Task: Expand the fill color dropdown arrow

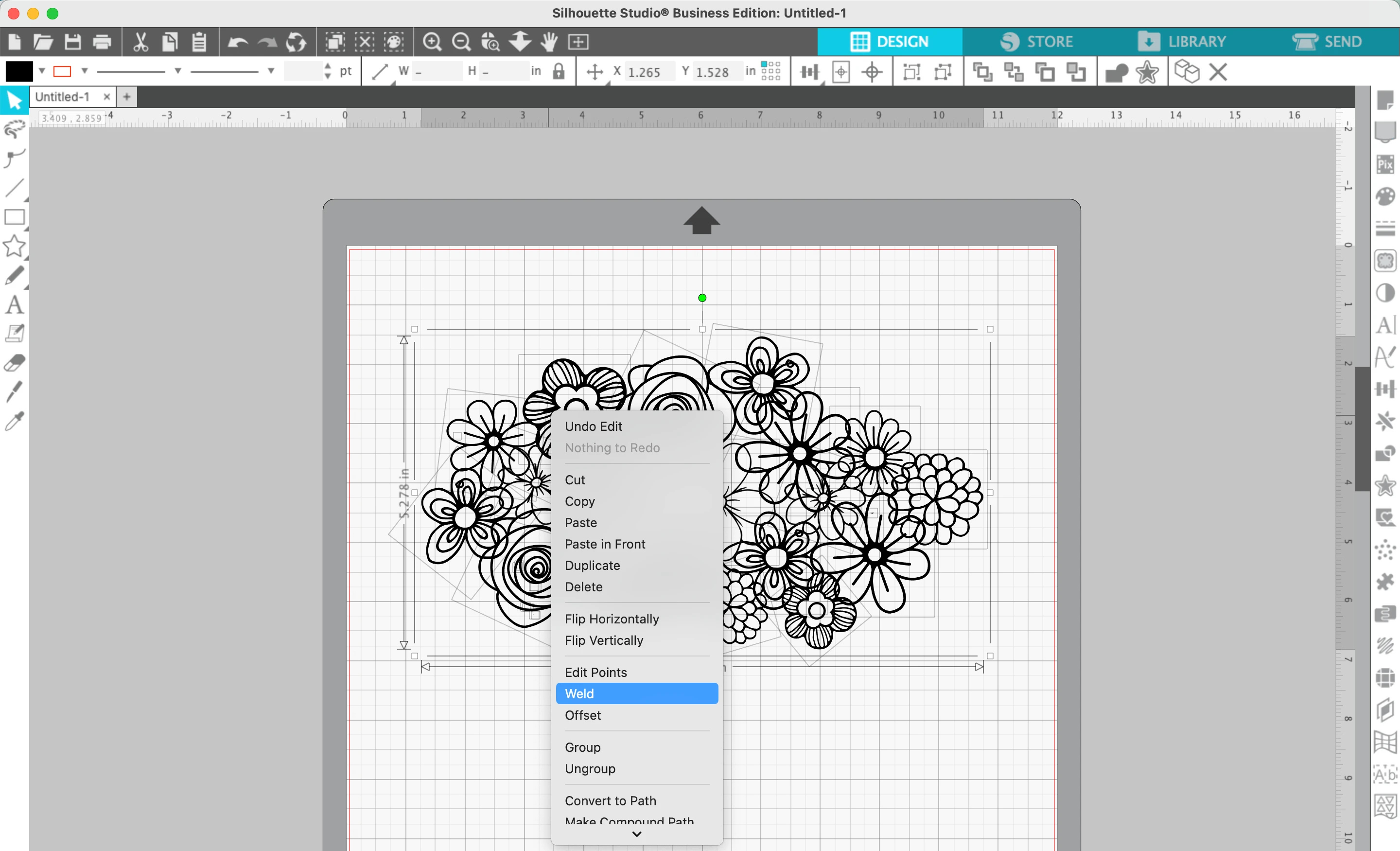Action: (41, 71)
